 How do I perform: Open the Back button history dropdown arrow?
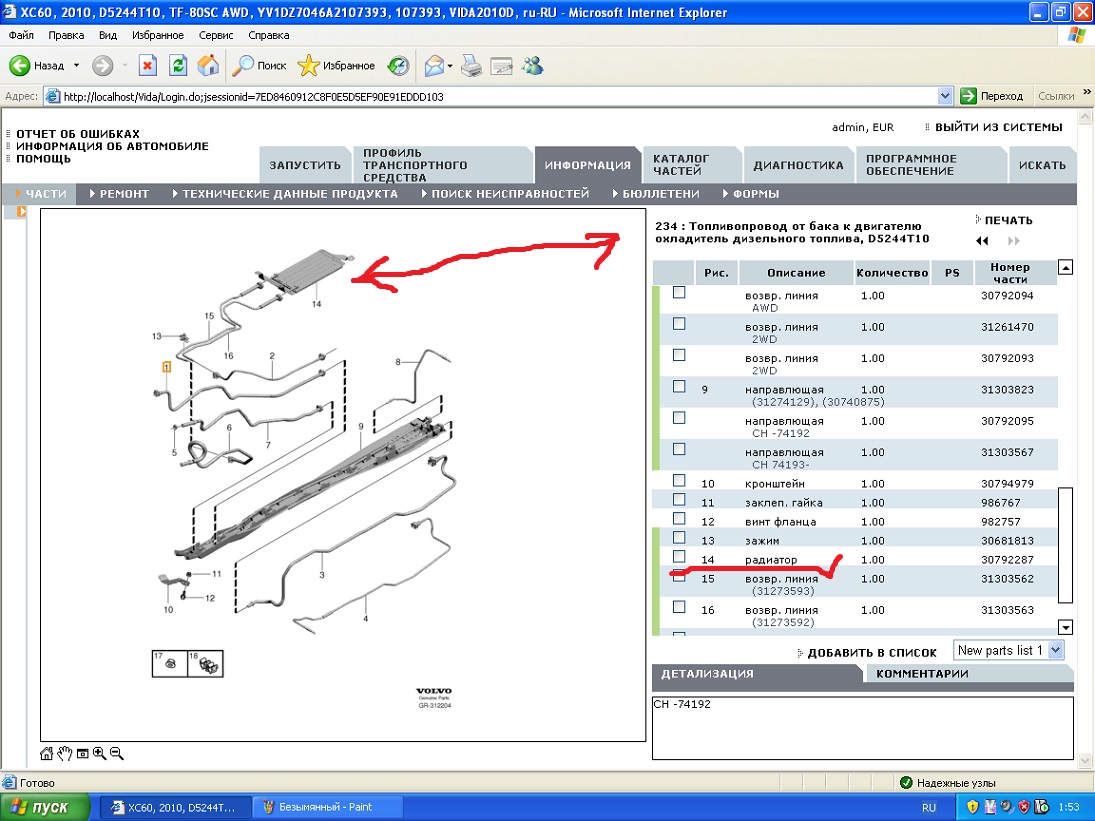76,66
